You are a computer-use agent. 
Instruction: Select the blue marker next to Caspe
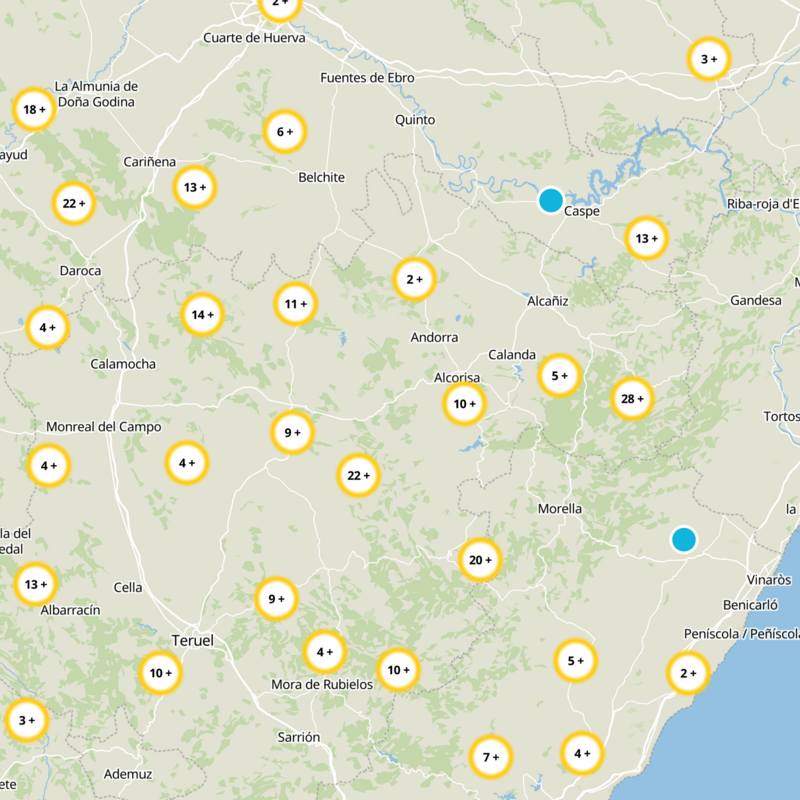[549, 201]
